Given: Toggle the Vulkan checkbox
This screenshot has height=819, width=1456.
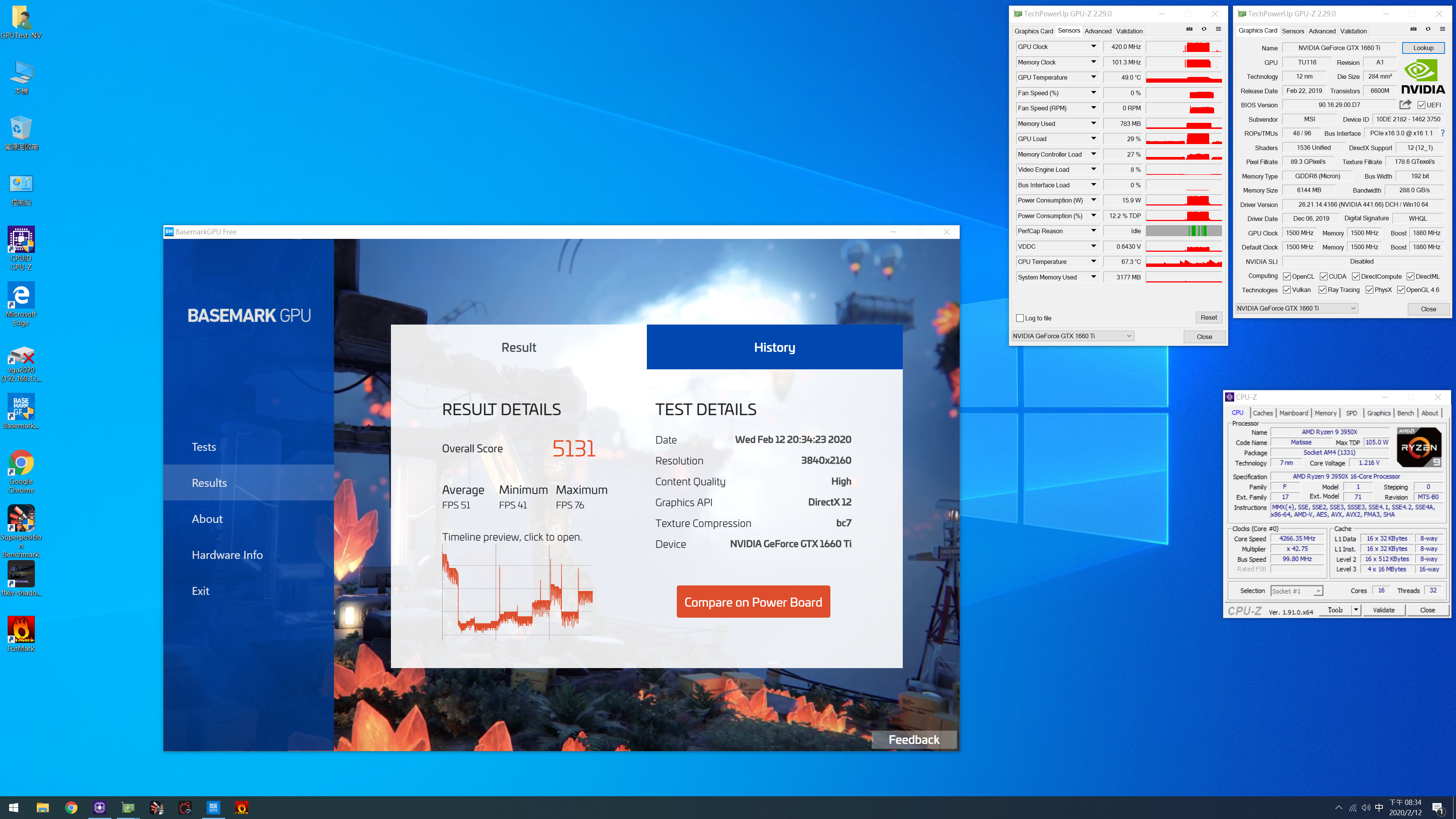Looking at the screenshot, I should 1287,290.
